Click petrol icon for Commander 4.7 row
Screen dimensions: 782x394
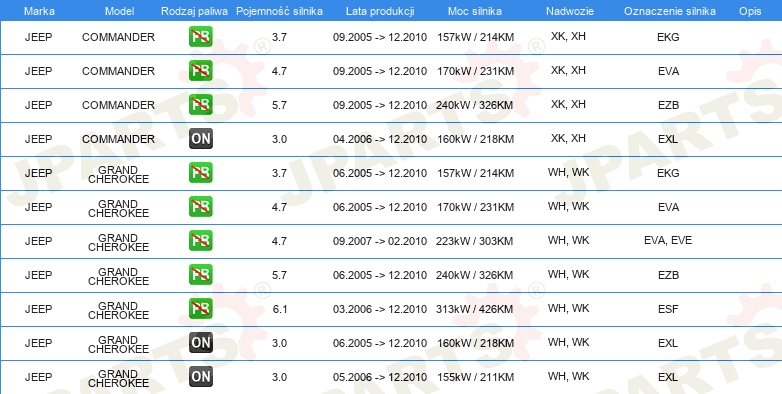pyautogui.click(x=201, y=71)
